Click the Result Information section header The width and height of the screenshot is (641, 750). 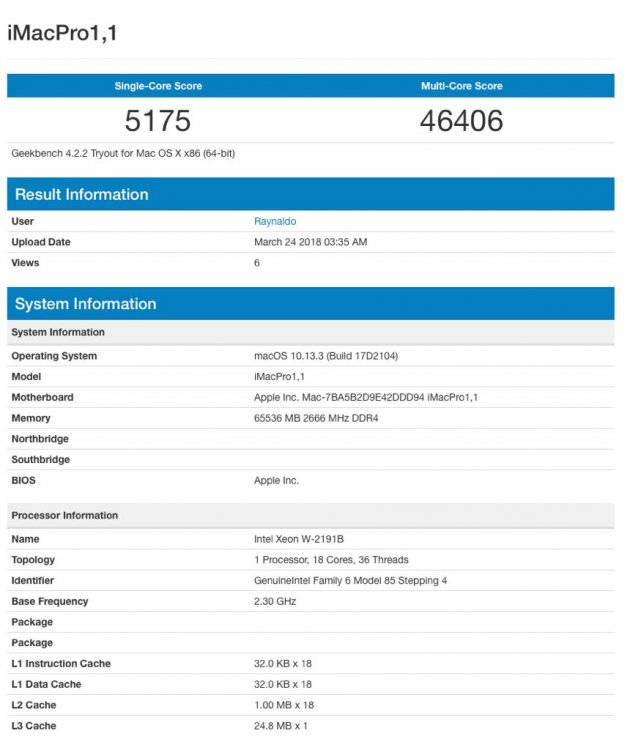coord(310,194)
